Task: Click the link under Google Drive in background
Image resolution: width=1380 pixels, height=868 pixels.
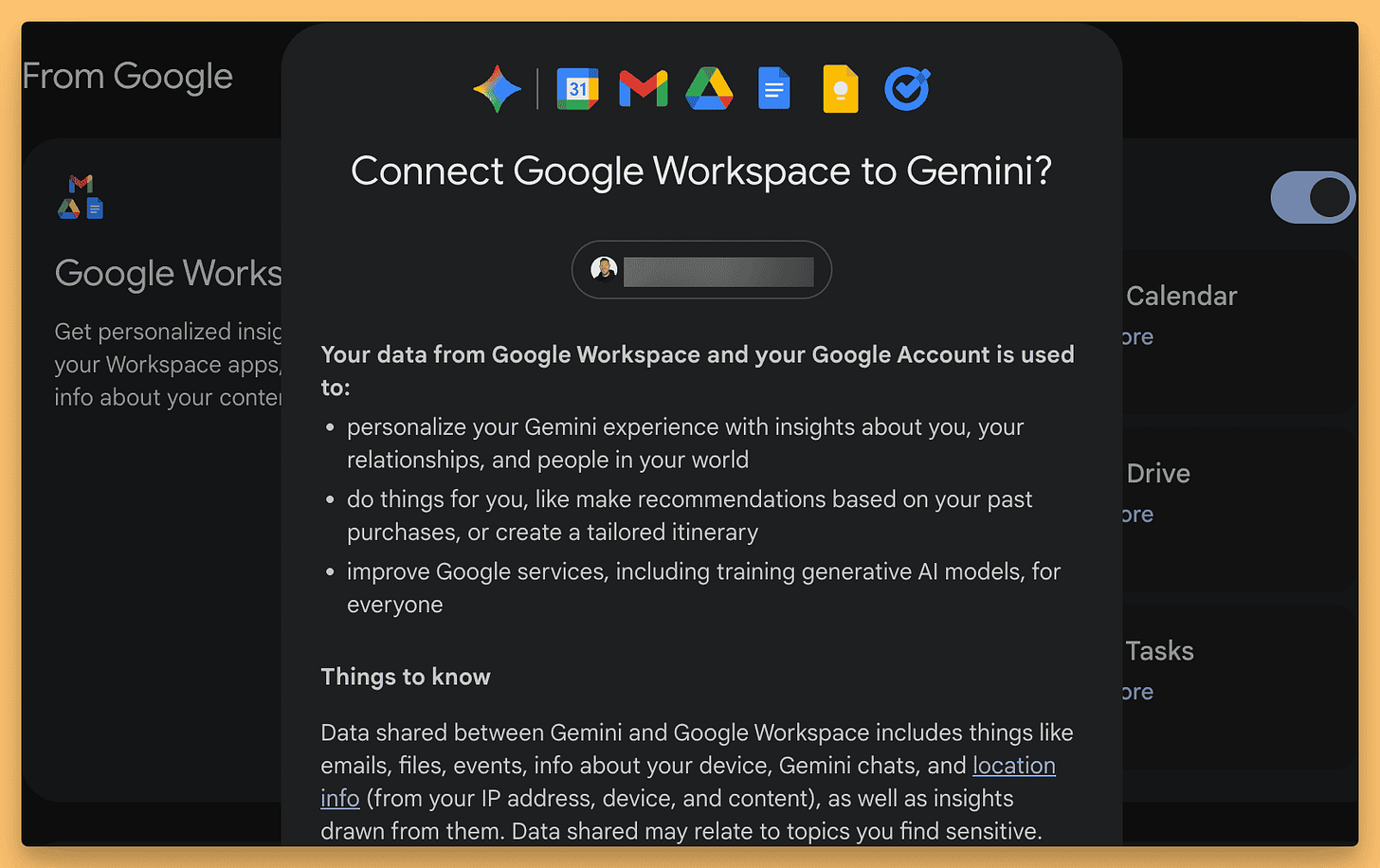Action: [1137, 515]
